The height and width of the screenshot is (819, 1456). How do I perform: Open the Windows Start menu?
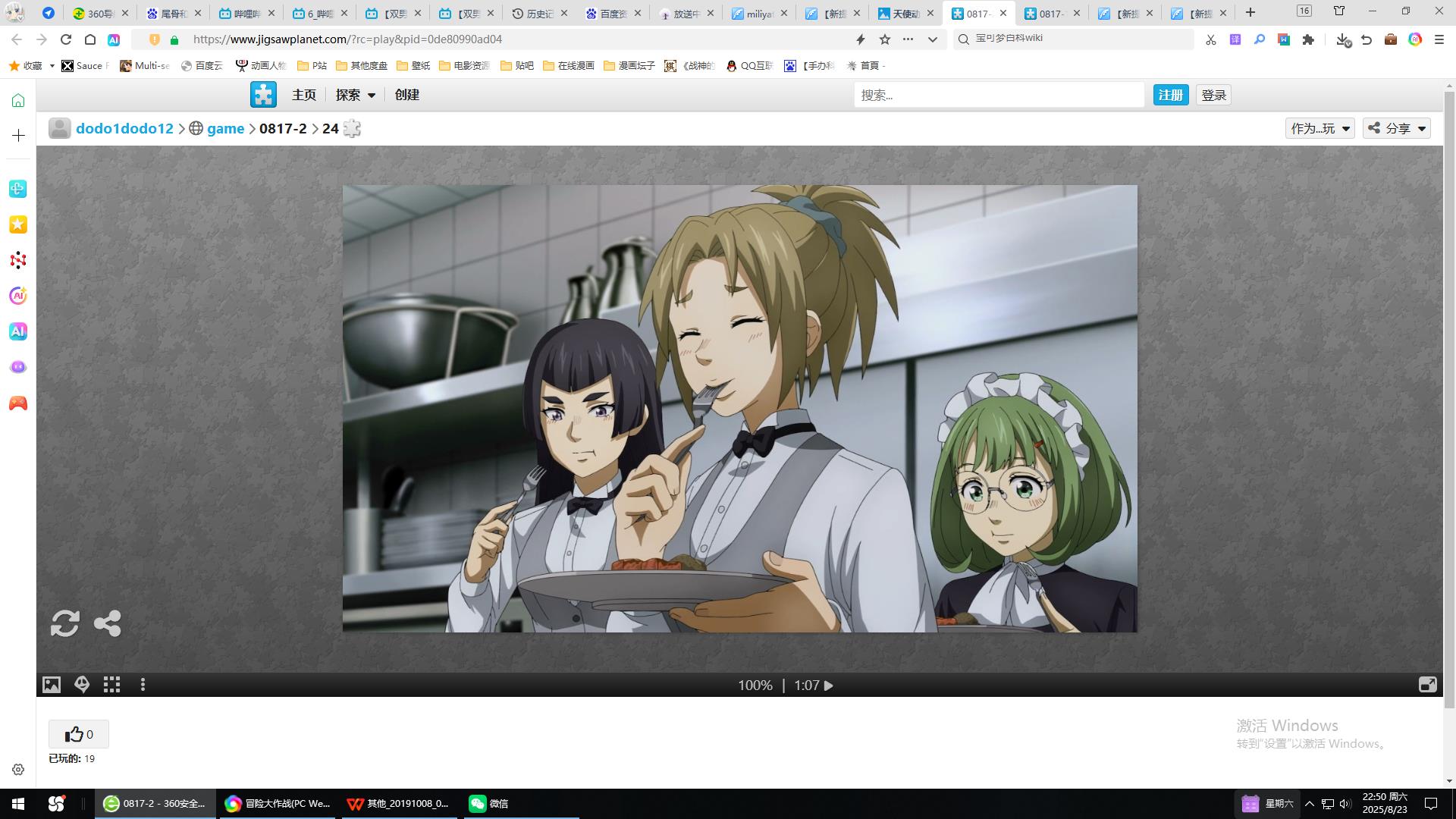click(18, 803)
